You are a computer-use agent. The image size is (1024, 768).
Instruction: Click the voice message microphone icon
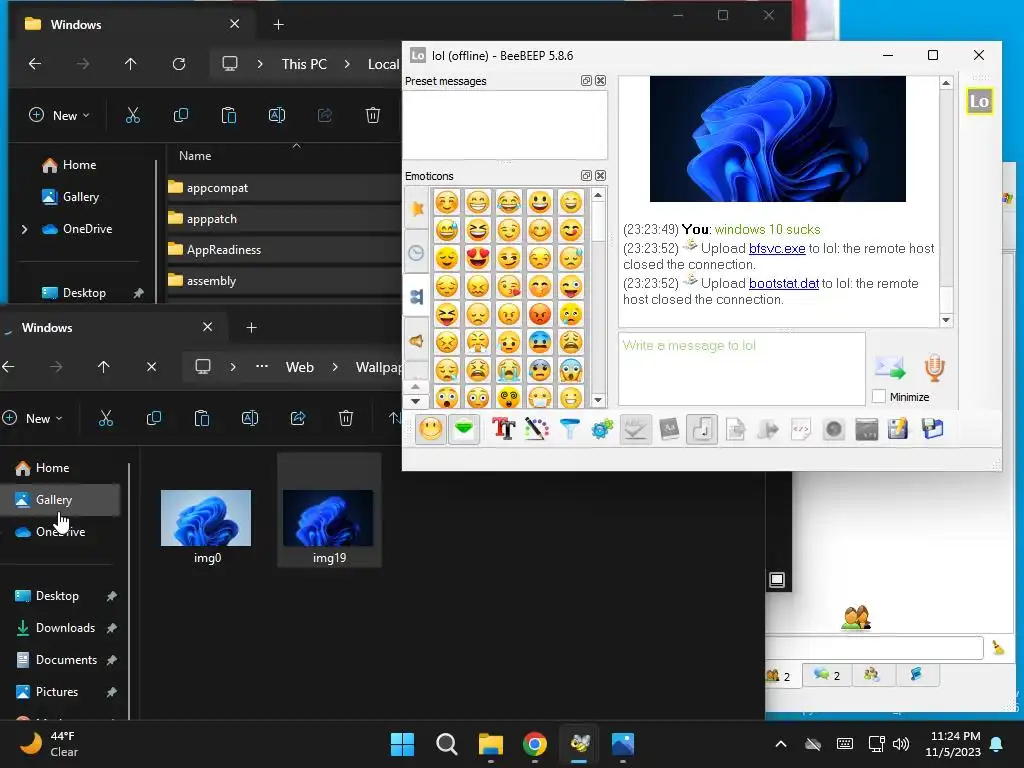934,368
